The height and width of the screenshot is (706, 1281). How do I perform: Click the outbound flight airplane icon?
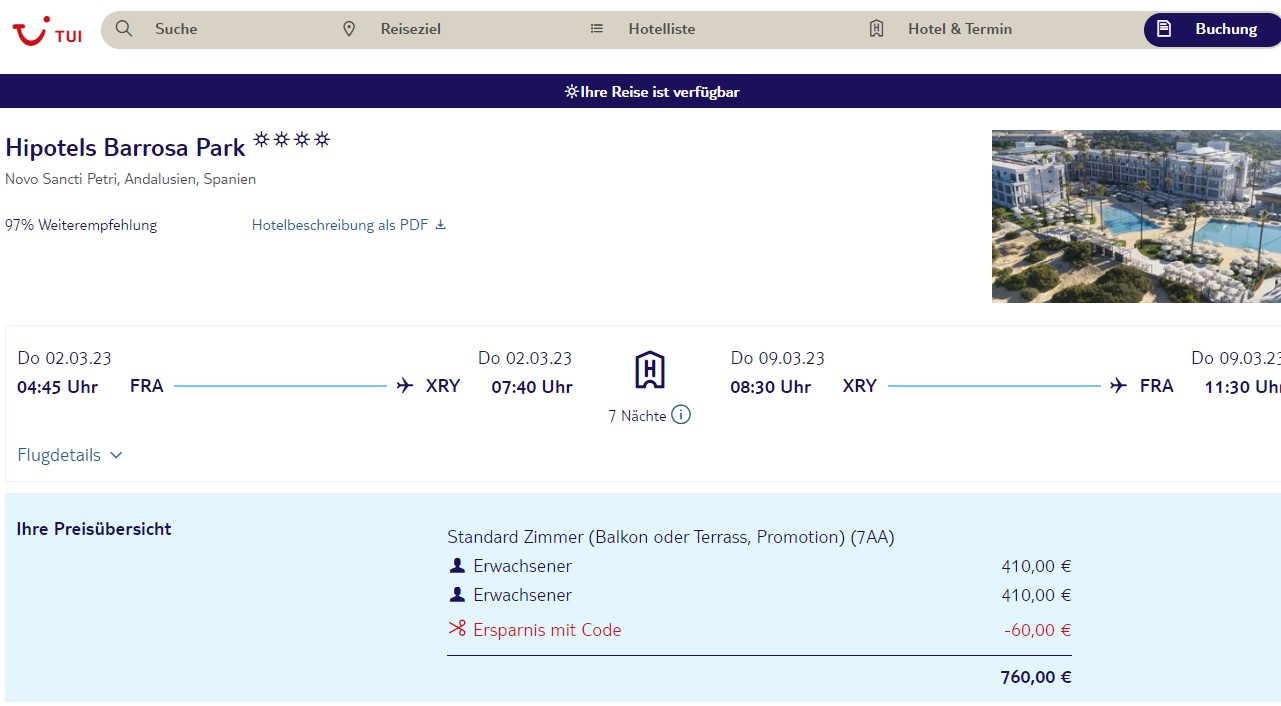point(405,385)
